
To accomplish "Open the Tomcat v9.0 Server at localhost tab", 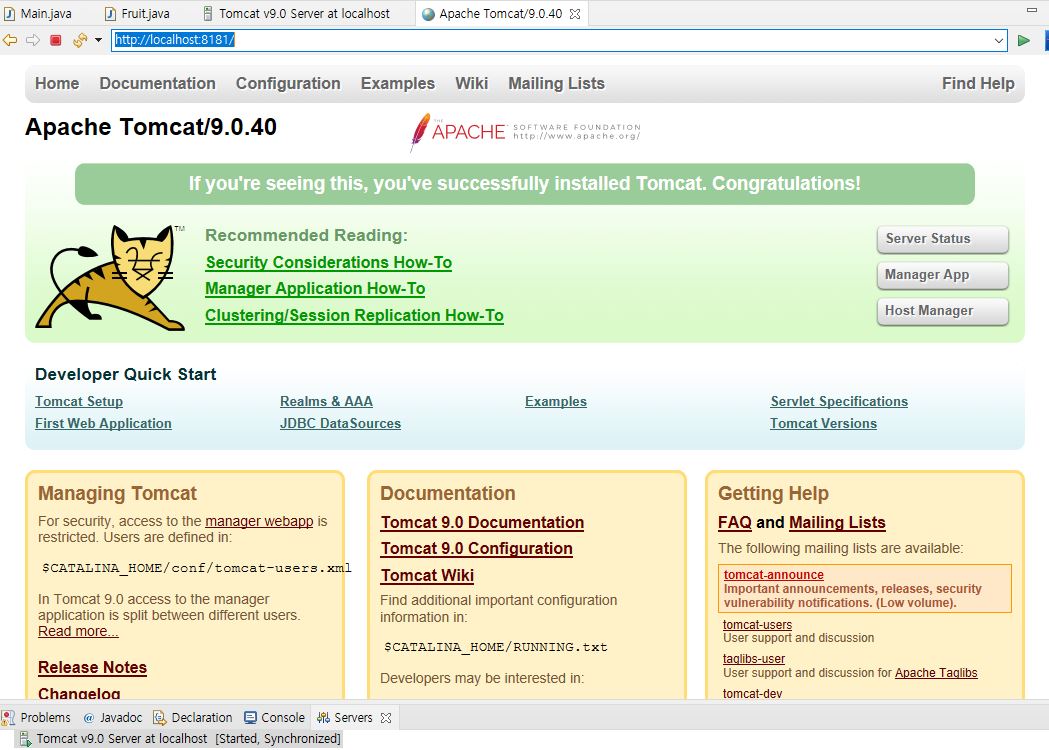I will click(296, 13).
